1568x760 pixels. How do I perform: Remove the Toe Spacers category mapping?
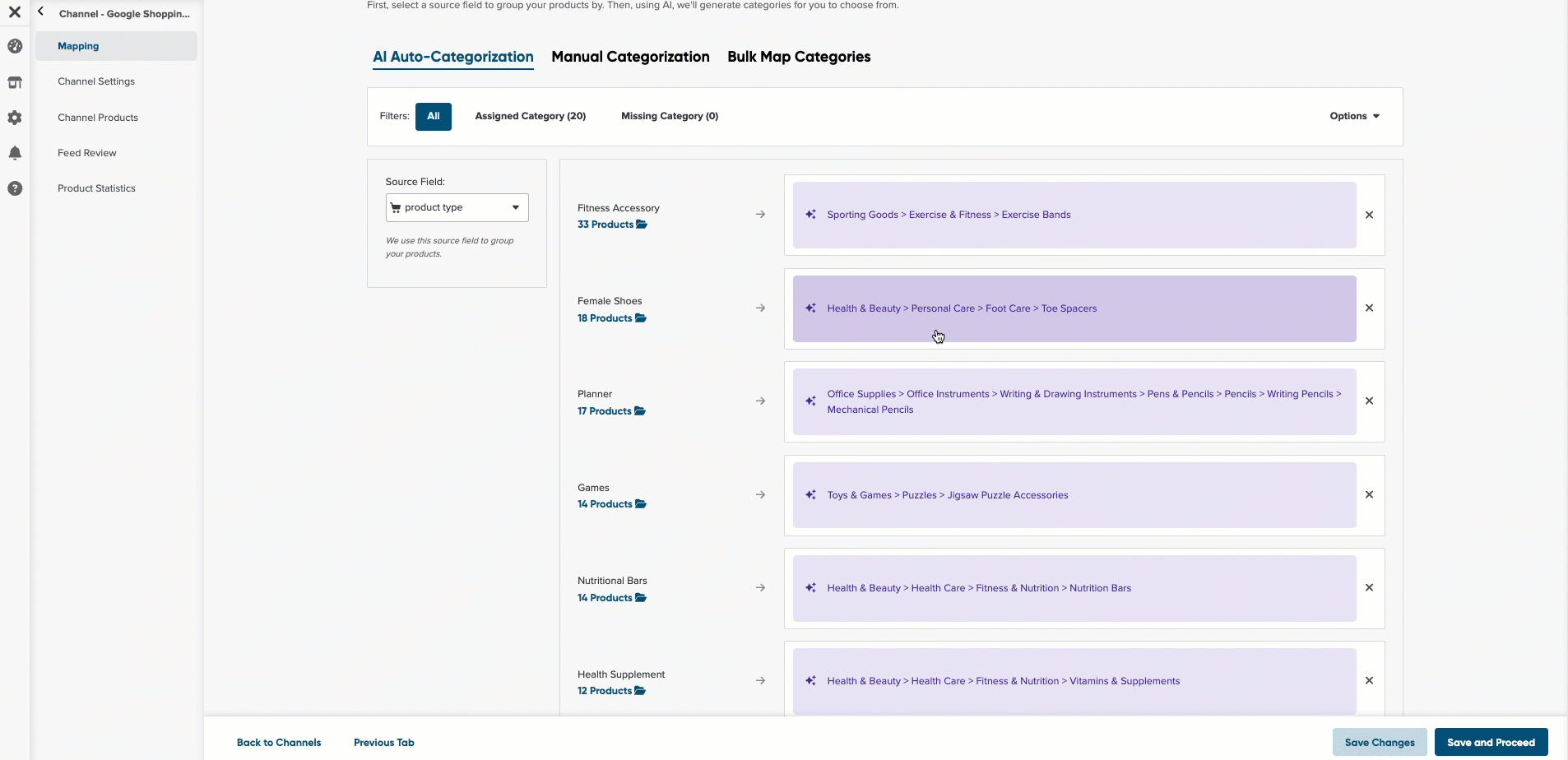(1369, 308)
